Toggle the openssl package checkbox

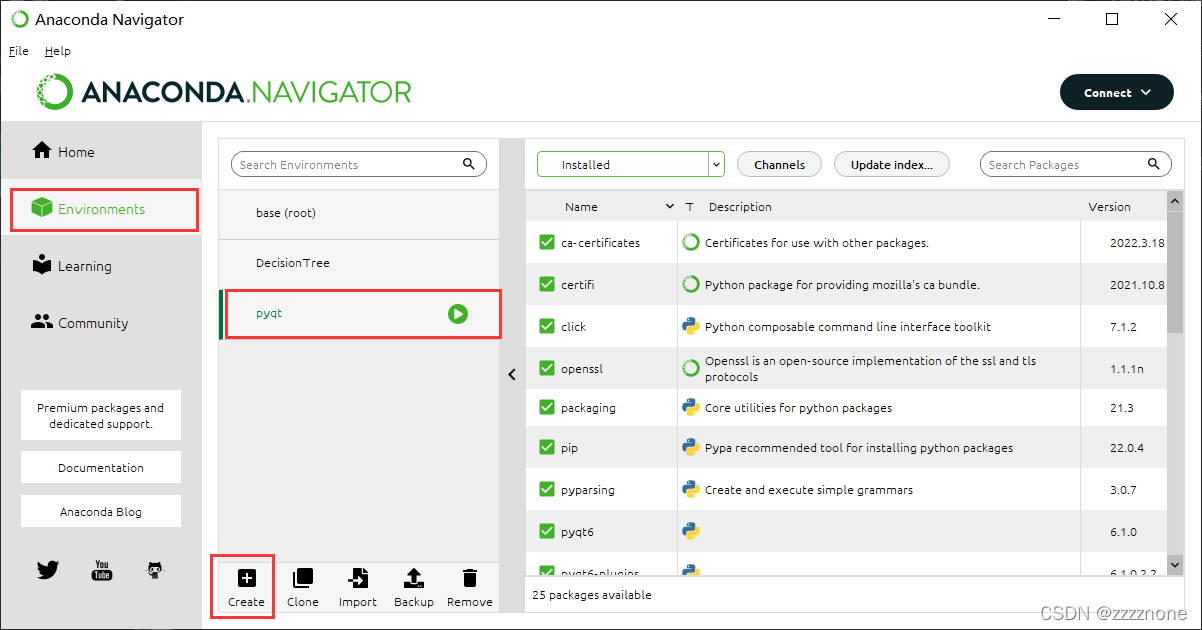pos(546,368)
